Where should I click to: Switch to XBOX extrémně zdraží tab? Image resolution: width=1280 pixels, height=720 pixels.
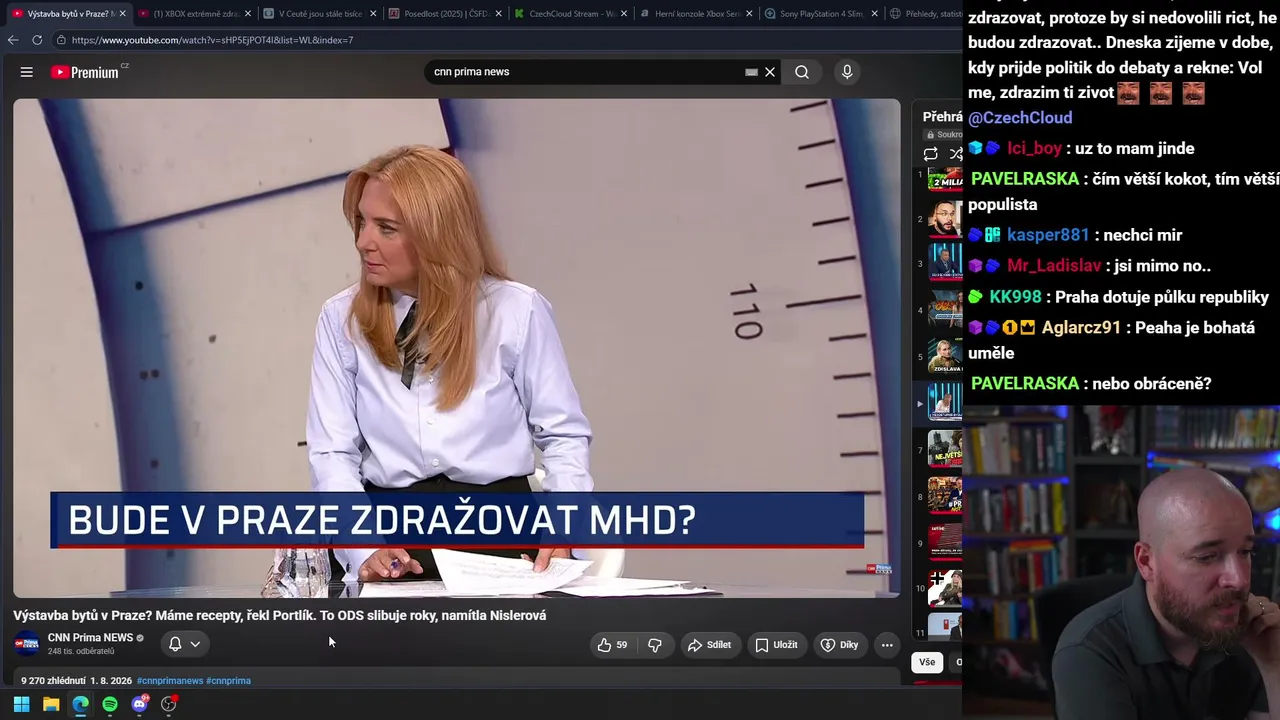click(x=194, y=14)
